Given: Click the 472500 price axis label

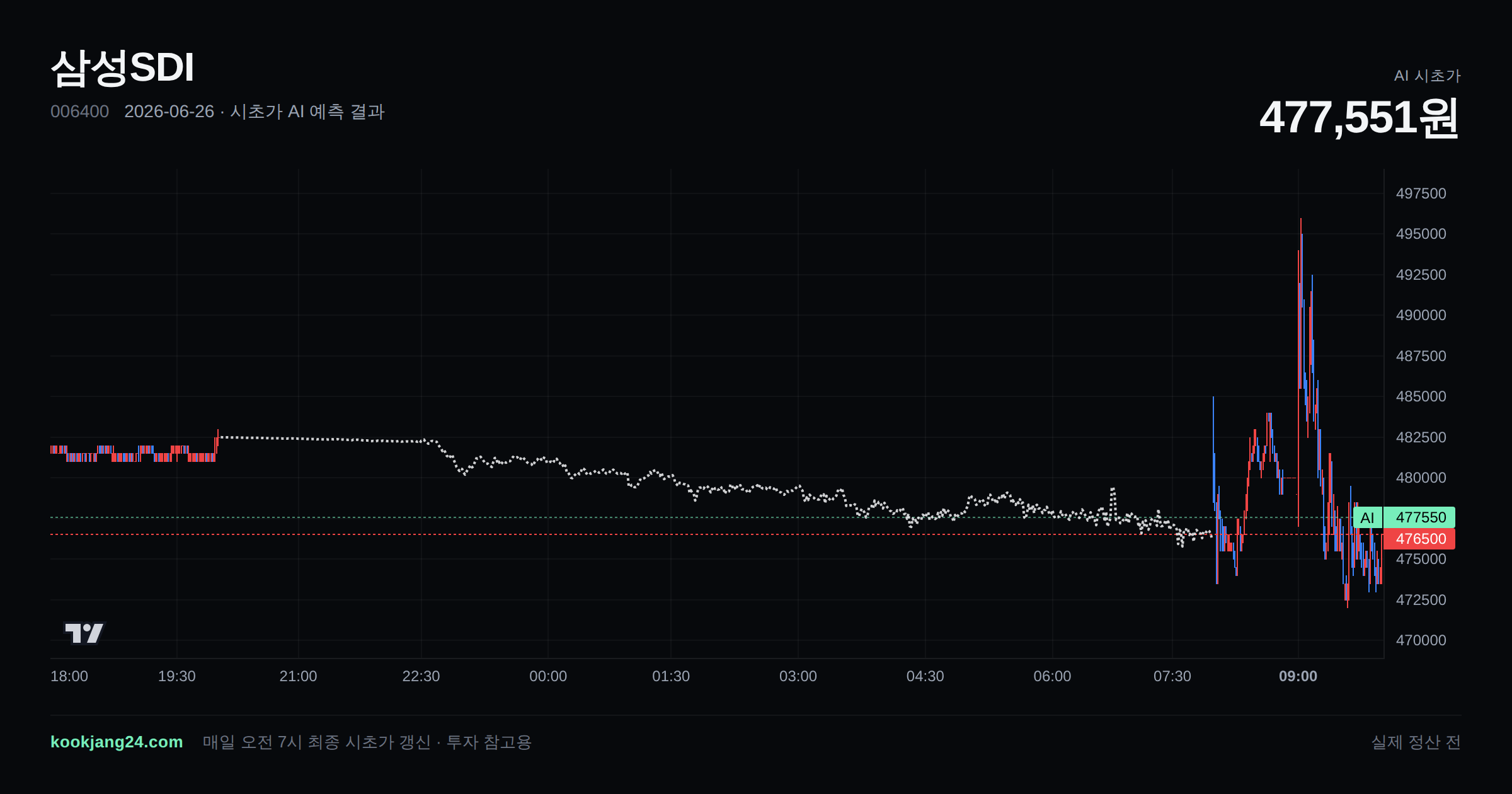Looking at the screenshot, I should [1421, 600].
